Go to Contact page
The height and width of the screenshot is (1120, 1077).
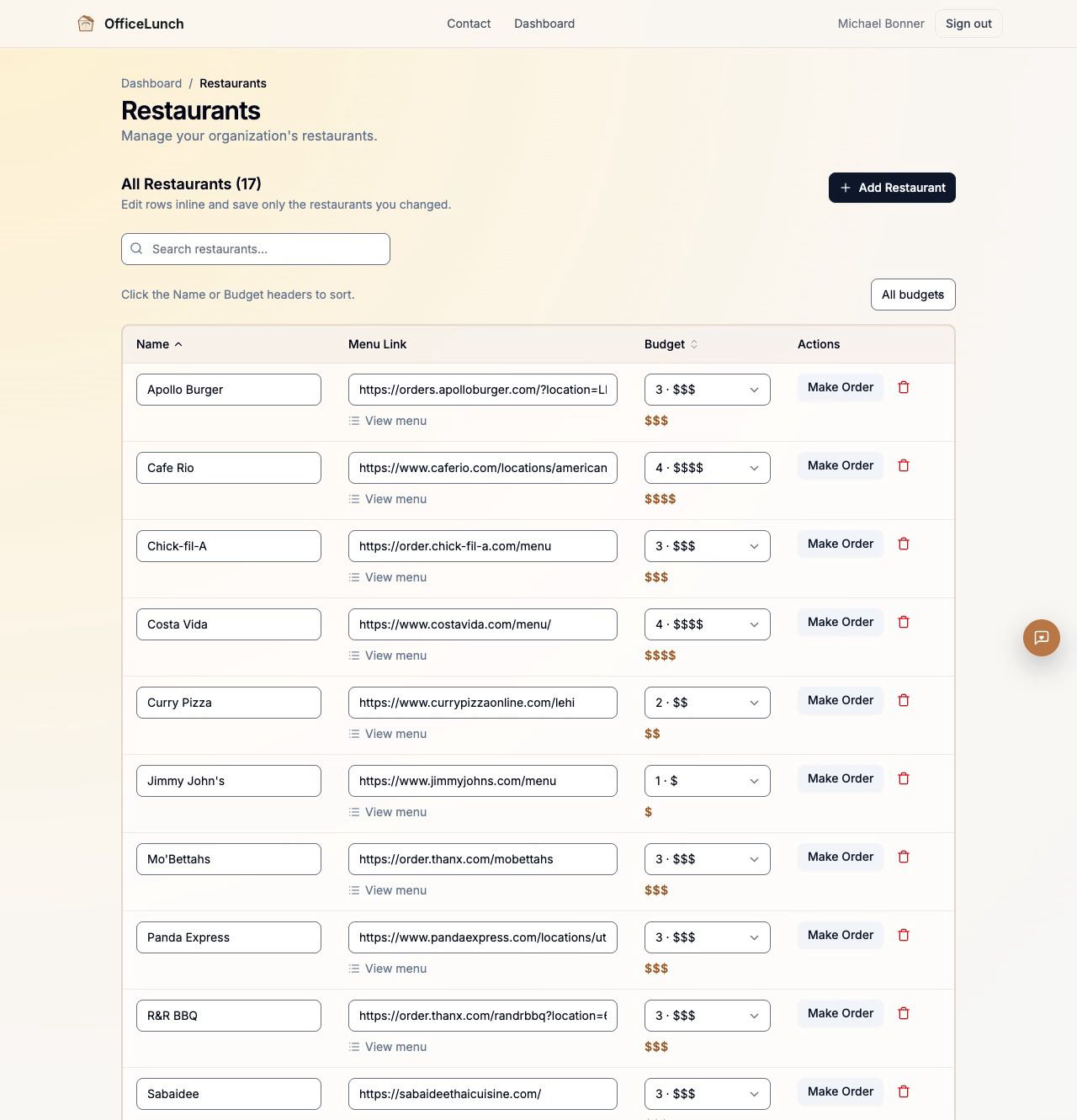[469, 24]
